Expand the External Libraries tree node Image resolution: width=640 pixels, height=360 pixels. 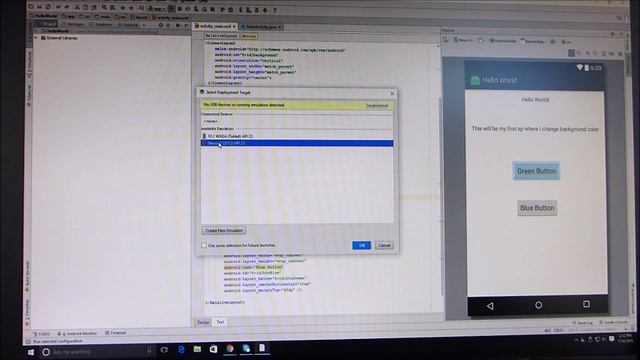36,38
